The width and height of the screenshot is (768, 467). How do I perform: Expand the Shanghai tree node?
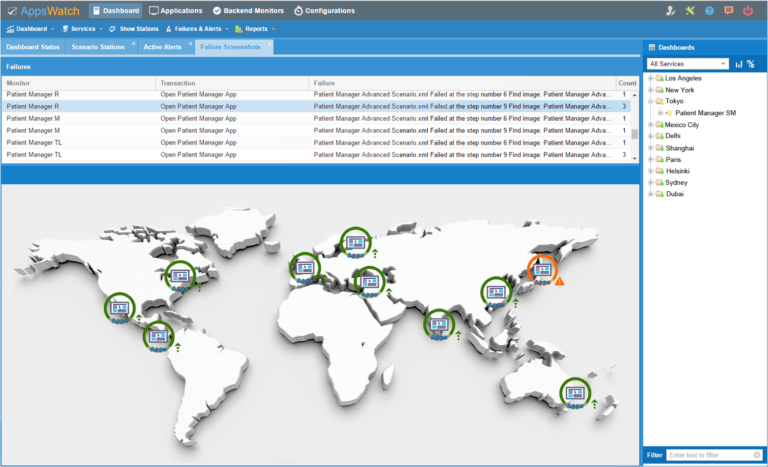651,148
